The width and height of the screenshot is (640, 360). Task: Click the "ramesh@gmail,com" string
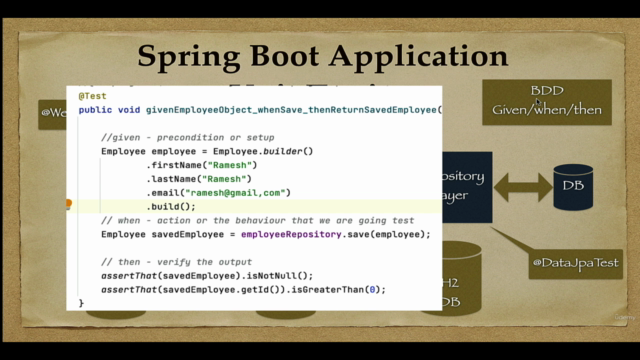(235, 193)
